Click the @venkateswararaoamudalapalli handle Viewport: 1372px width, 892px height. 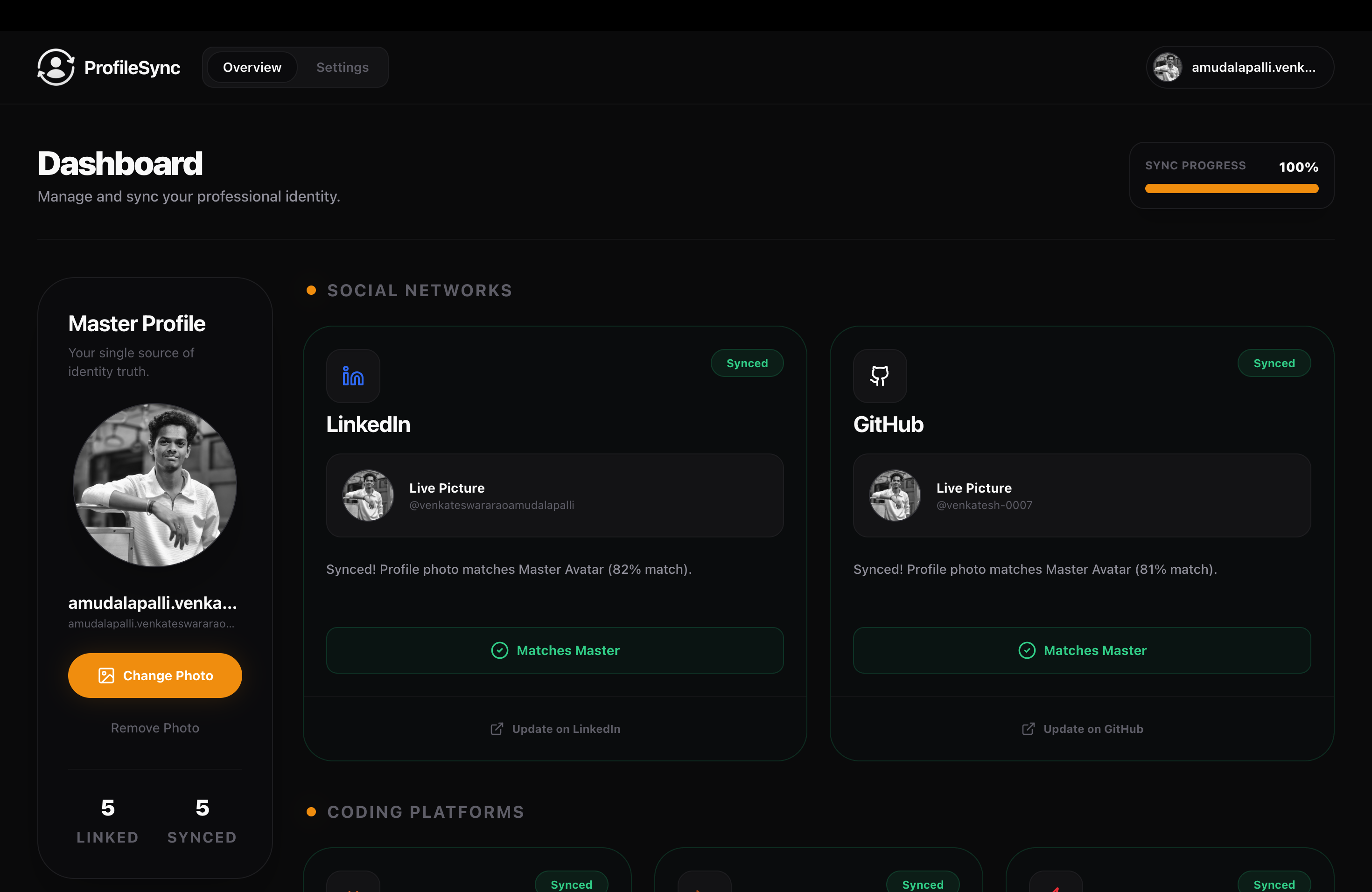click(x=491, y=505)
